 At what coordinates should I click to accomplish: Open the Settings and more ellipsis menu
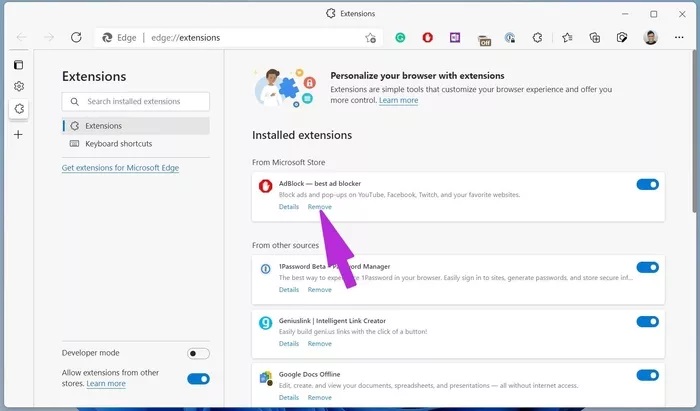679,38
